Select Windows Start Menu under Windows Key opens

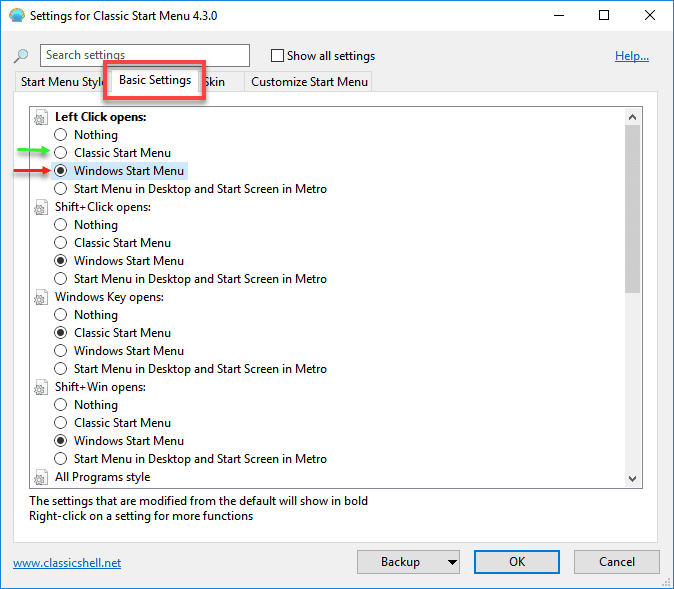click(x=61, y=351)
